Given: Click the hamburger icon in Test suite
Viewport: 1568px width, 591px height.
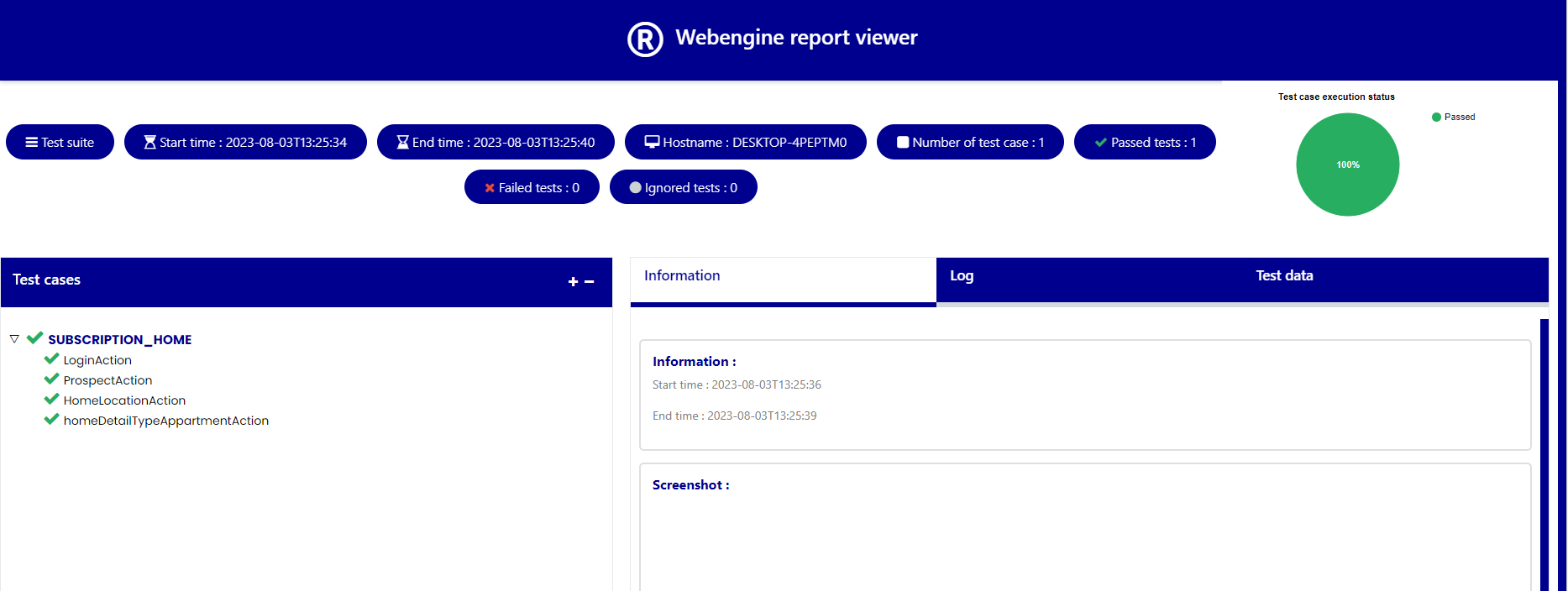Looking at the screenshot, I should coord(31,143).
